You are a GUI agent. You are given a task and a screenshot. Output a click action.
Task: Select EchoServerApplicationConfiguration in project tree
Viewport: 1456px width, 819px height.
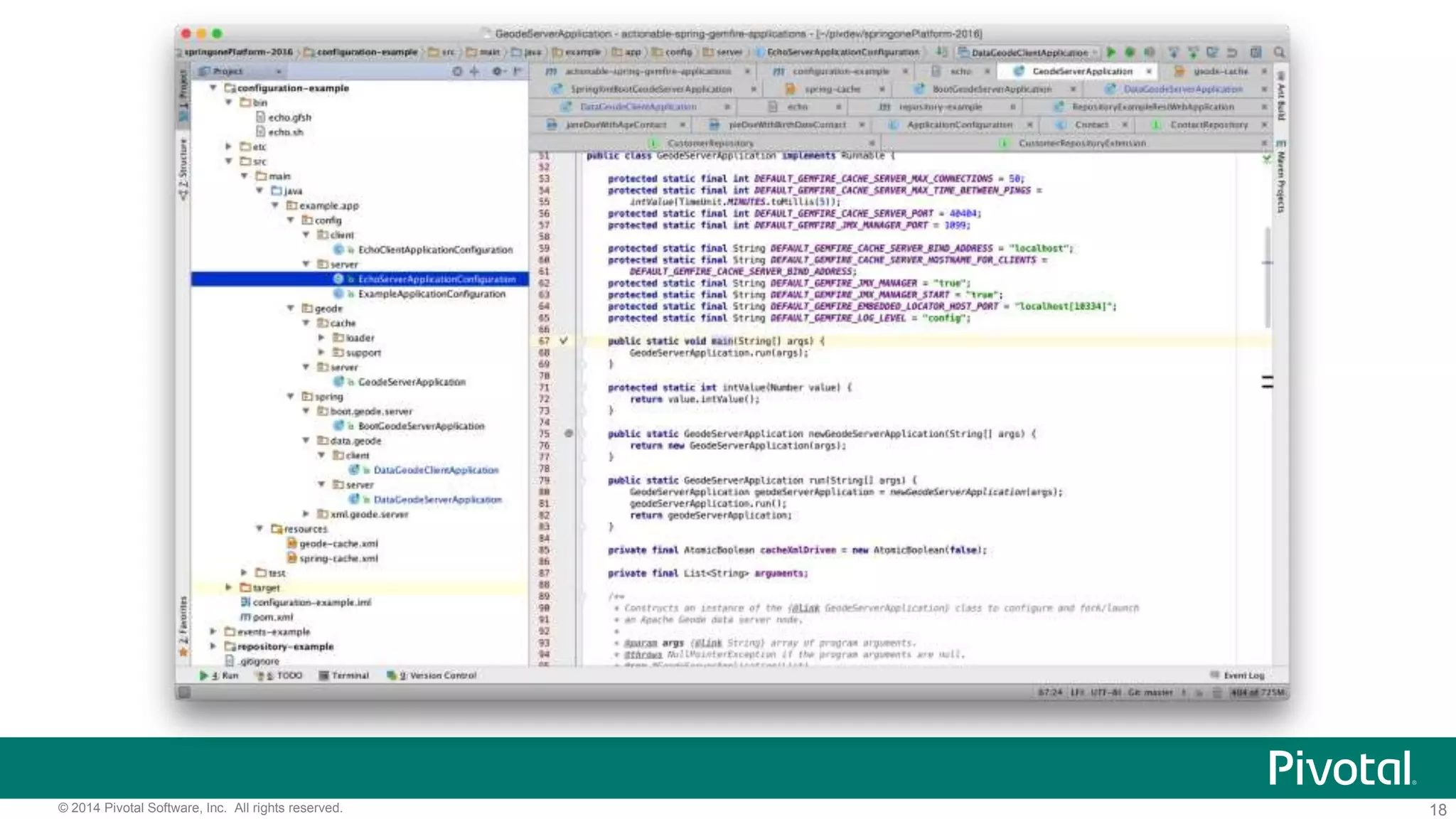(360, 279)
